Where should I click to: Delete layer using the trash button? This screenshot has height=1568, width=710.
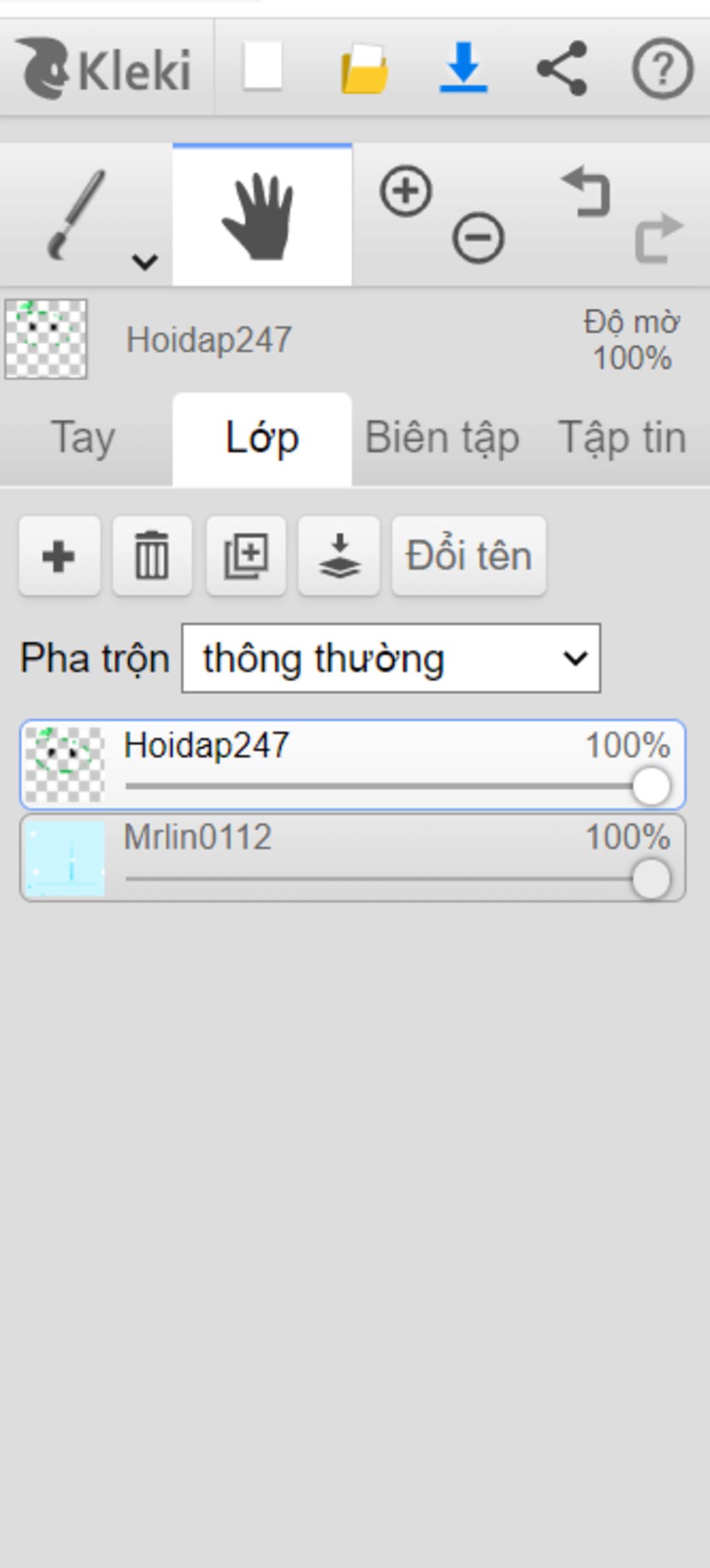(x=153, y=556)
